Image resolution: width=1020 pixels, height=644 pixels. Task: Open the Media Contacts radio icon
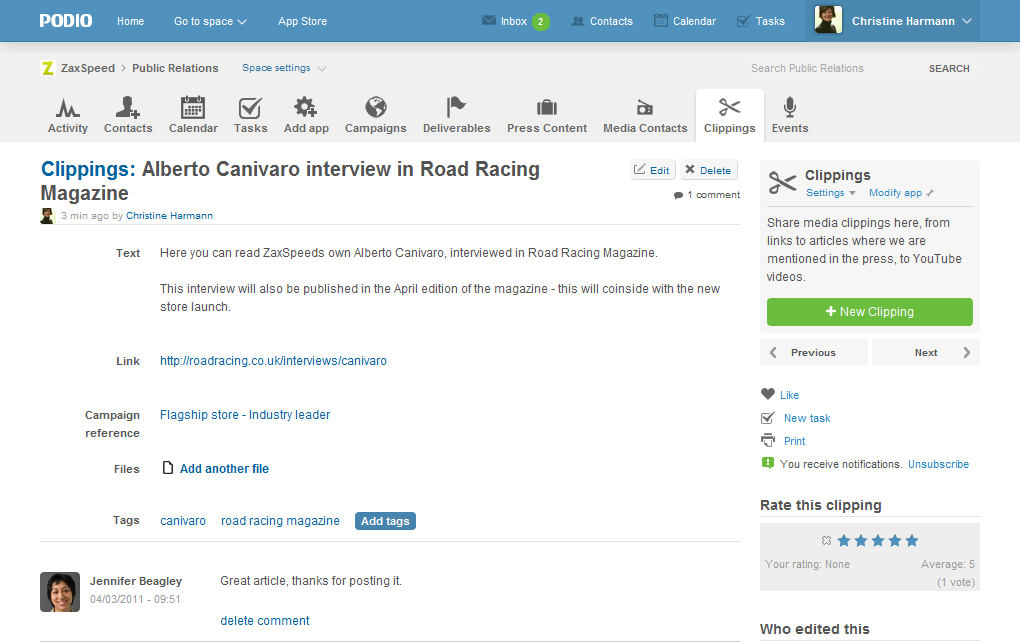click(x=645, y=108)
